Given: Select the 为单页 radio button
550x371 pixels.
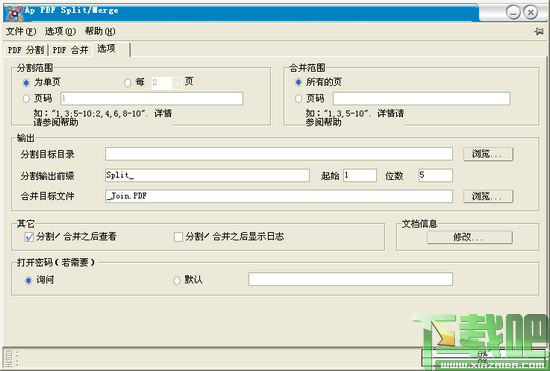Looking at the screenshot, I should (x=26, y=83).
